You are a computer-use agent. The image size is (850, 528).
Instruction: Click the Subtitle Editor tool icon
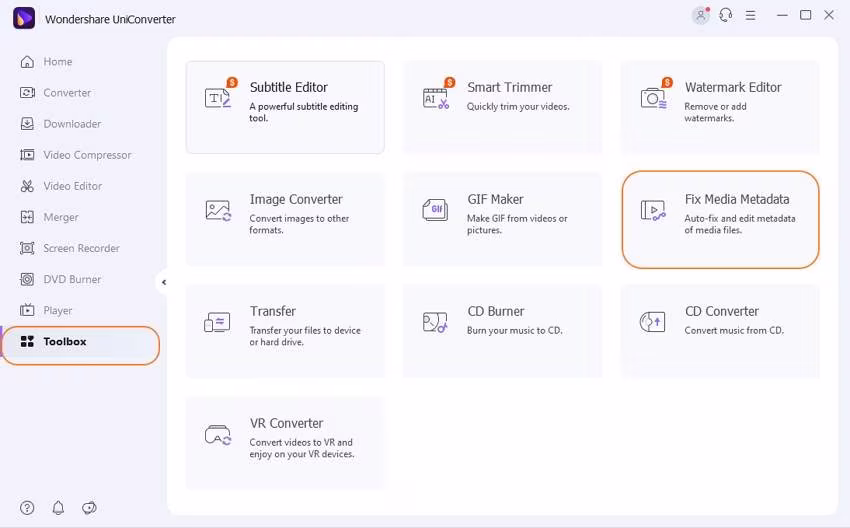click(x=218, y=97)
